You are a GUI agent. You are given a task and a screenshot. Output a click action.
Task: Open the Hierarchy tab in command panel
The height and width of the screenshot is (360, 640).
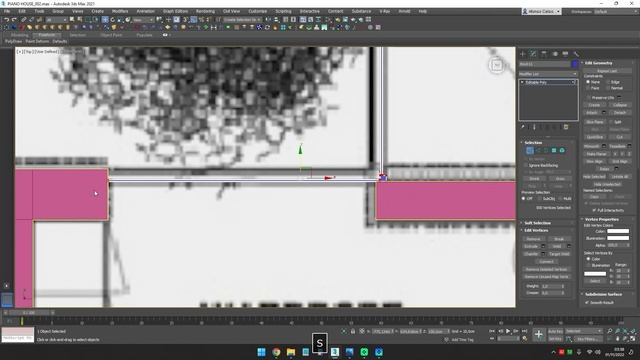(544, 54)
